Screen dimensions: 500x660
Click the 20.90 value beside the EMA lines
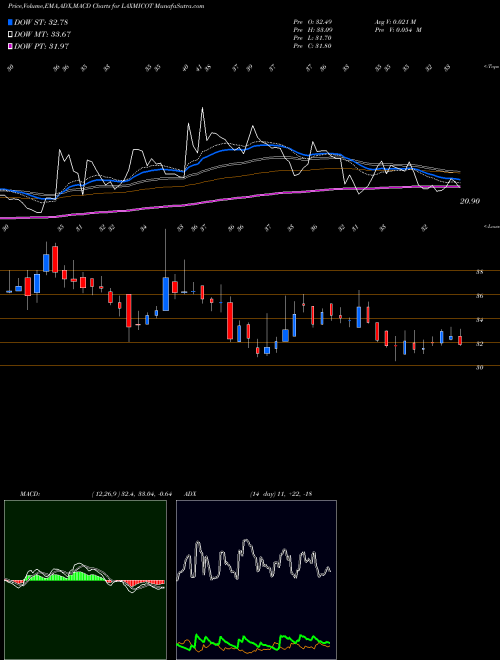pos(470,201)
